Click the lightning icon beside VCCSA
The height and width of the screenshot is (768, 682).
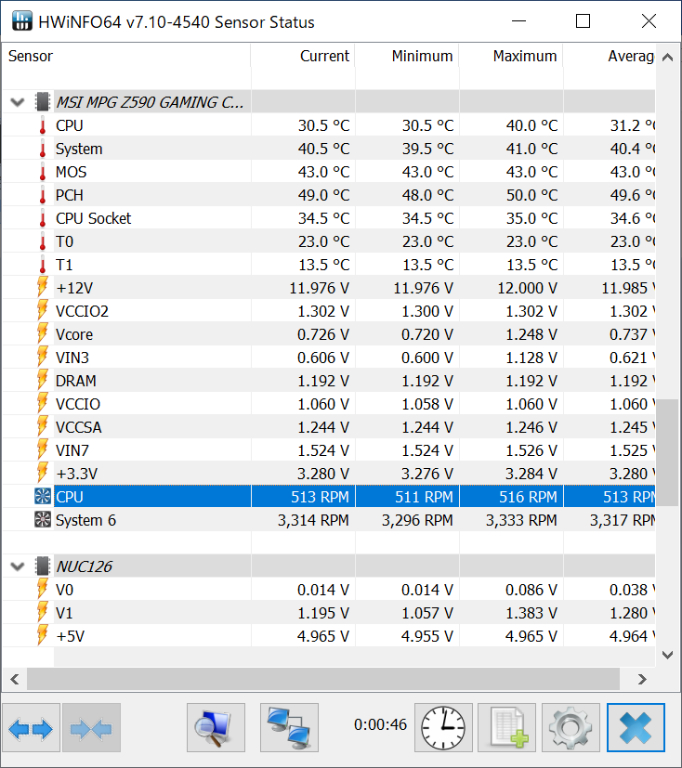coord(43,427)
